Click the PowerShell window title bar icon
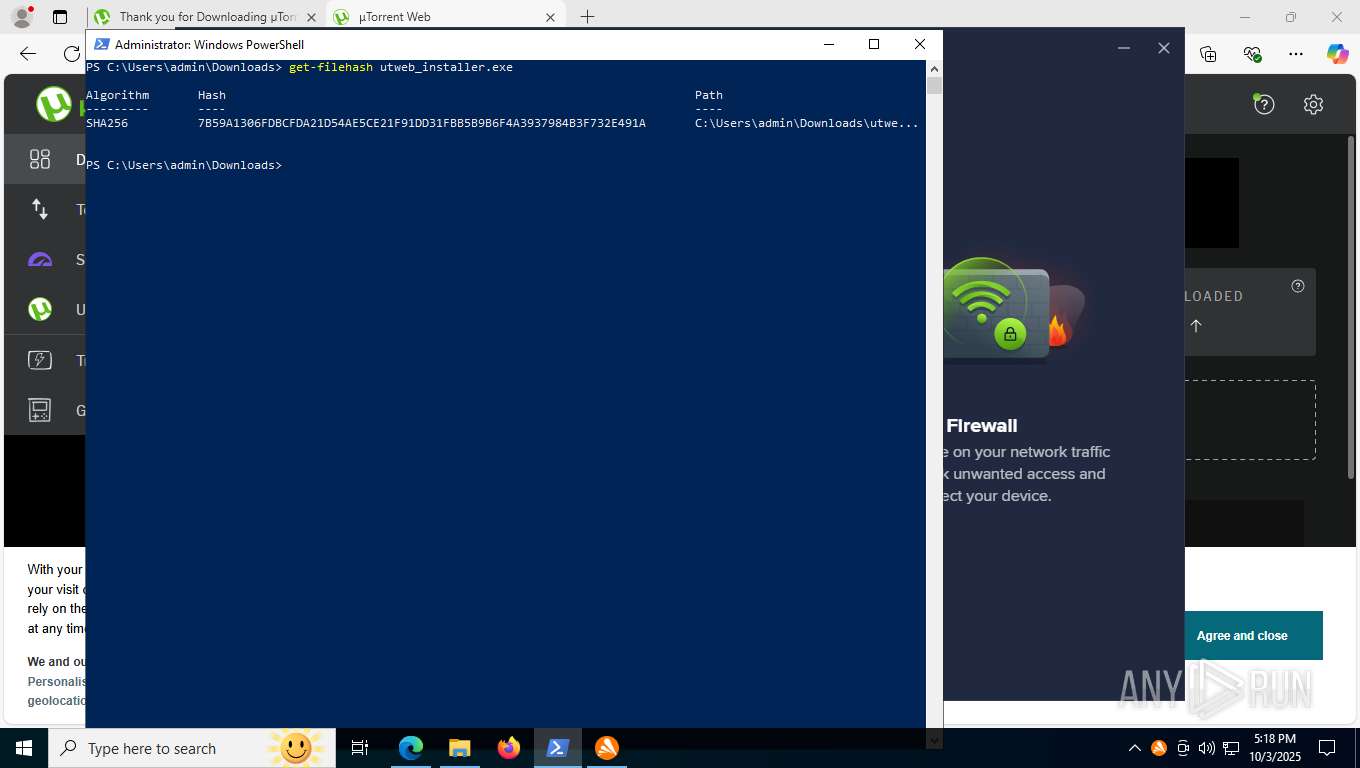Image resolution: width=1360 pixels, height=768 pixels. (x=101, y=44)
